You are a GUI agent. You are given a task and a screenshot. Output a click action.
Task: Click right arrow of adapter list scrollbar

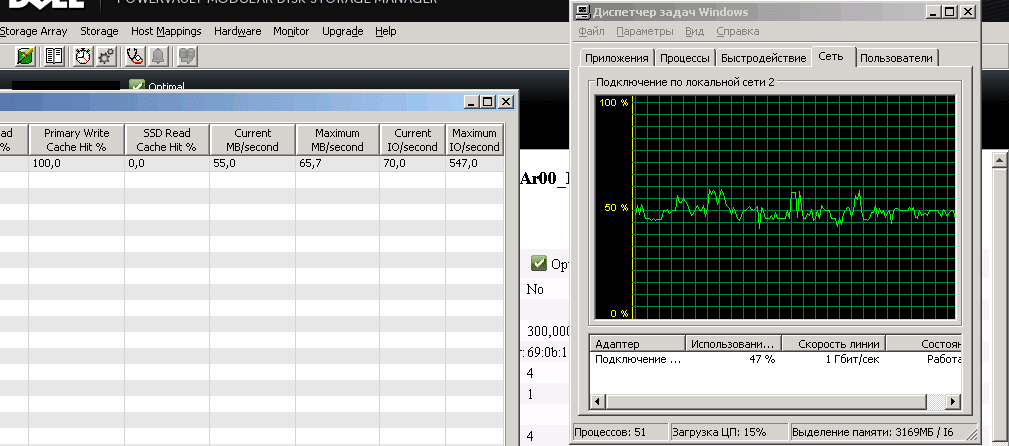pyautogui.click(x=952, y=402)
